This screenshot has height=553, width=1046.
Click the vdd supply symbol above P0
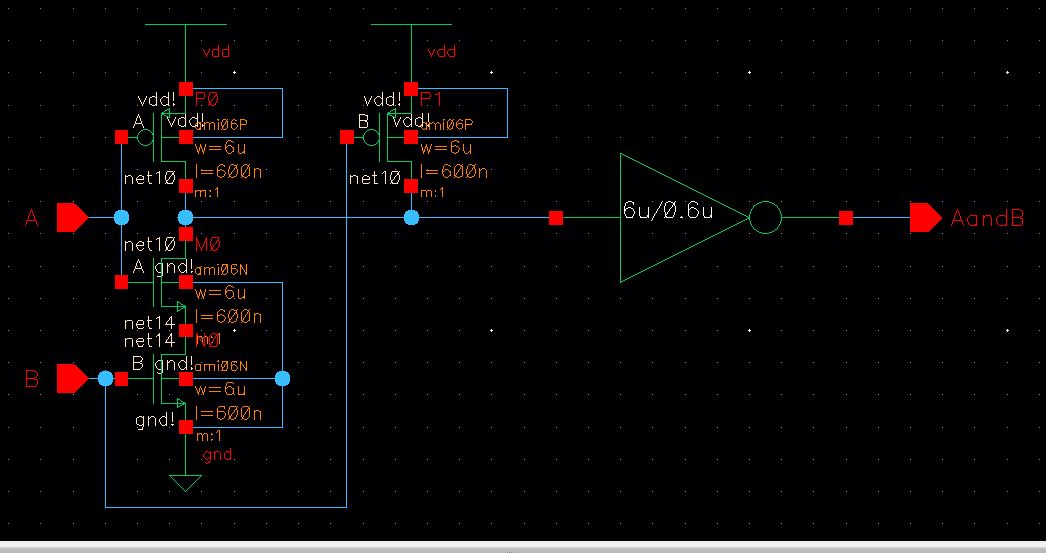[185, 25]
